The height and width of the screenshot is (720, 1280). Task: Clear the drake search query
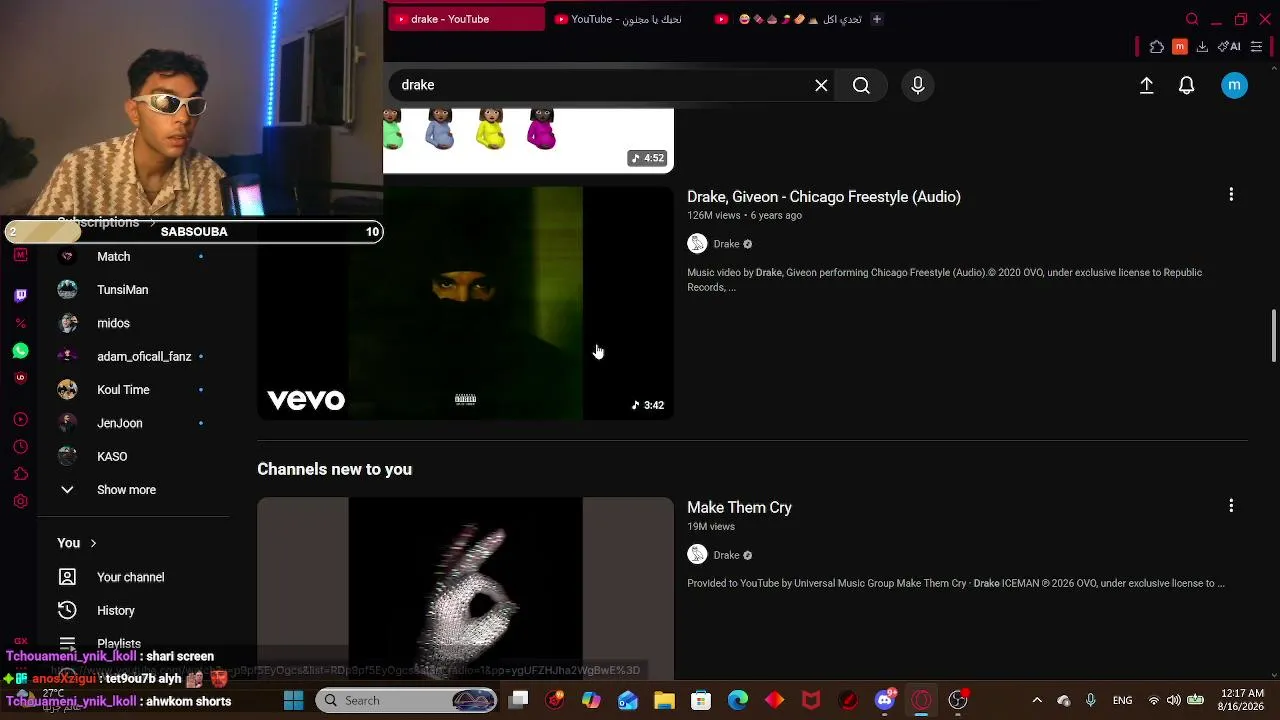(x=821, y=85)
